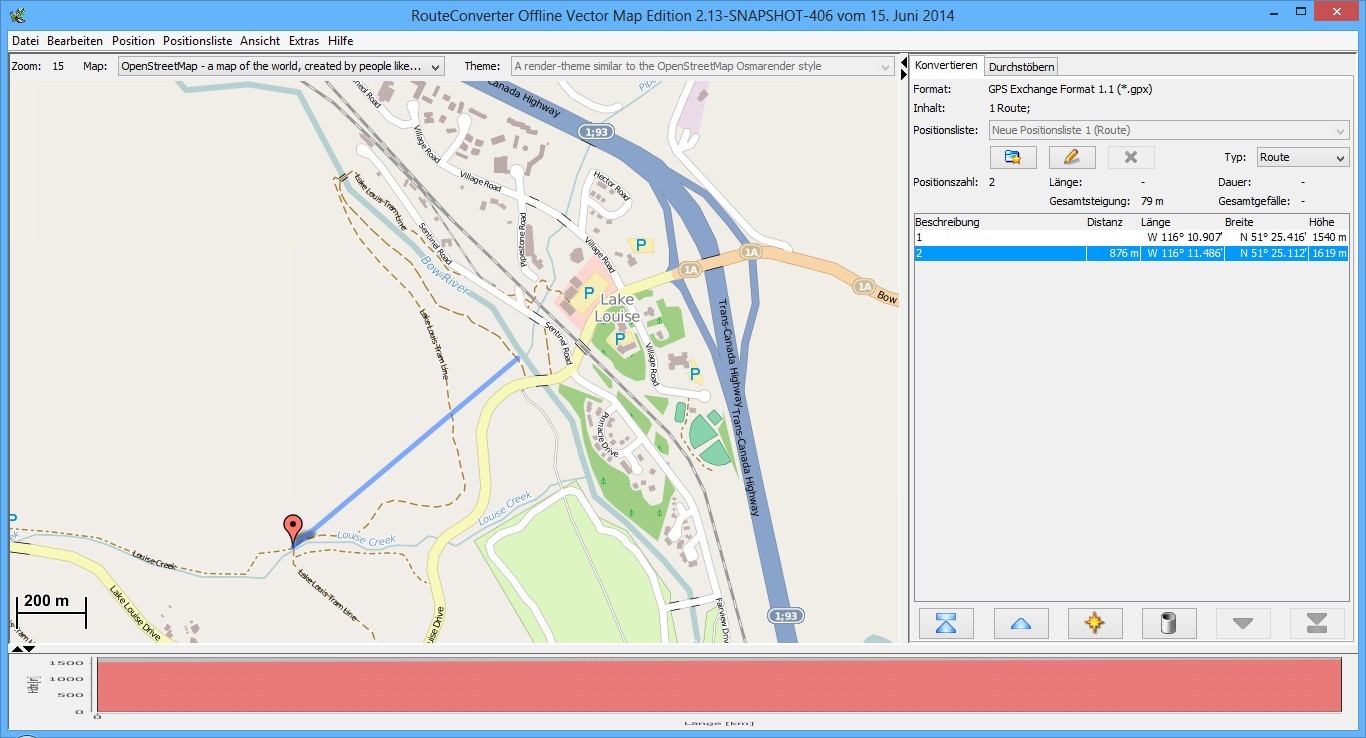Viewport: 1366px width, 738px height.
Task: Click the delete position trash can button
Action: (x=1168, y=623)
